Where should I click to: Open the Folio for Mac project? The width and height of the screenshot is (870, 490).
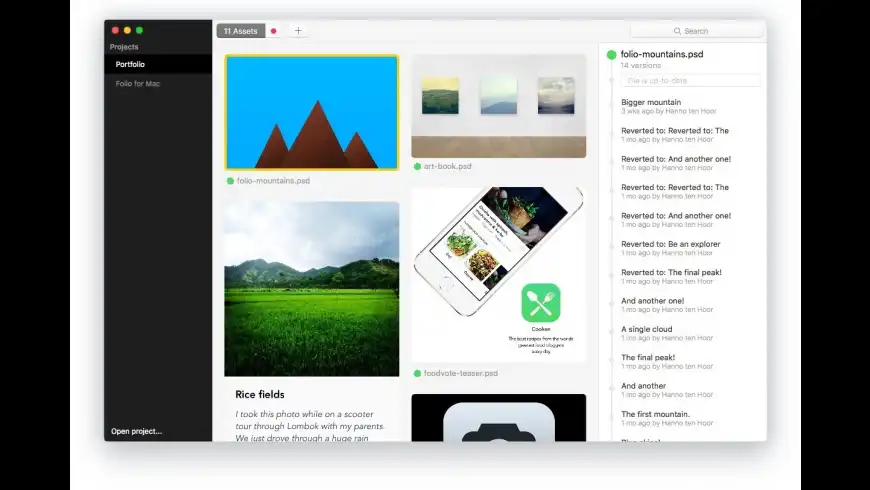coord(158,84)
